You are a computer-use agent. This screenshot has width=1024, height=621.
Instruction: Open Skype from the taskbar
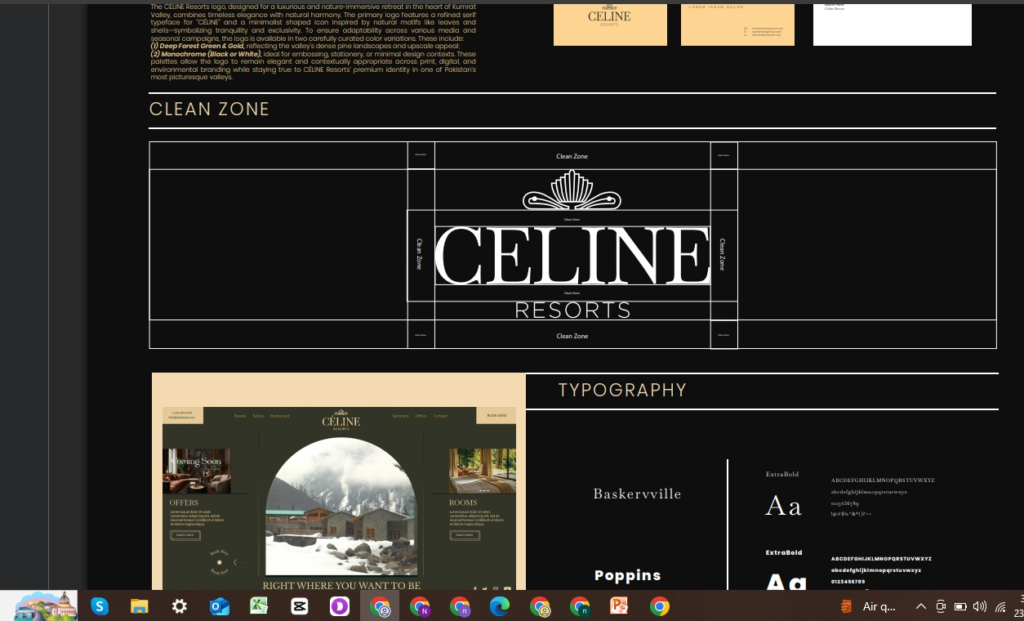pyautogui.click(x=99, y=606)
